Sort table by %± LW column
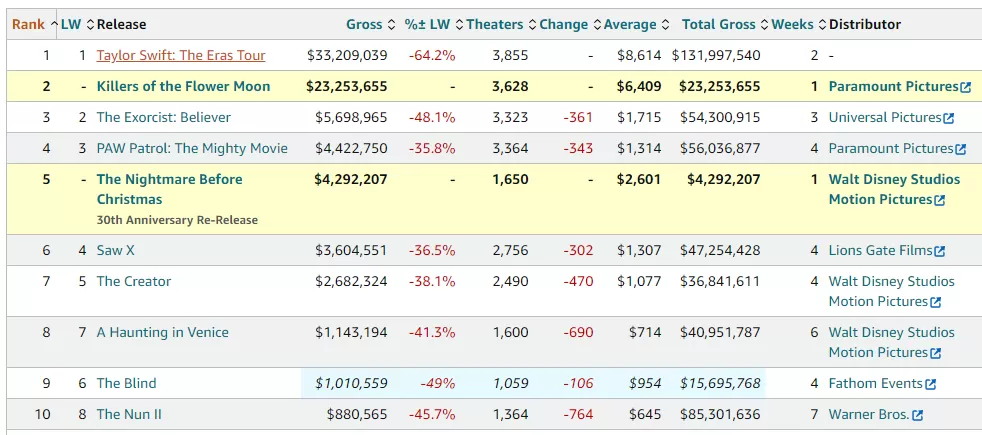 [x=433, y=24]
